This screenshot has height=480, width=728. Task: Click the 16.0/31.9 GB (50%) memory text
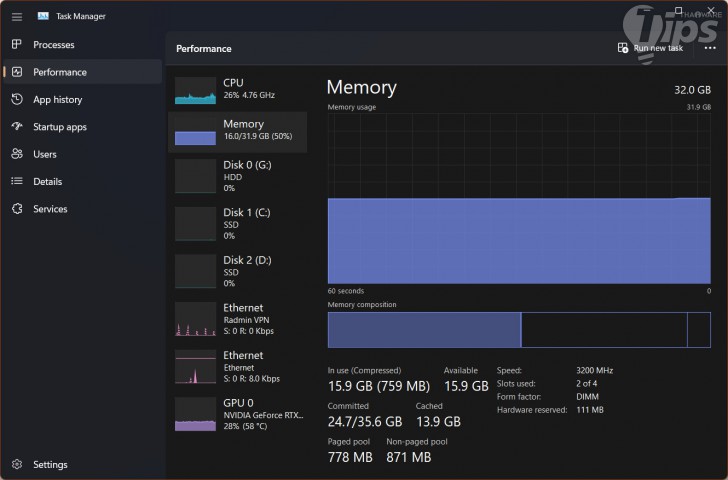(258, 136)
